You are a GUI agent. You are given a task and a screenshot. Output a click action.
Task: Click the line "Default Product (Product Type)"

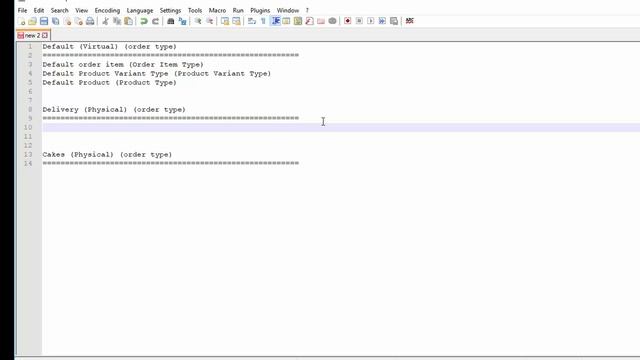[109, 82]
